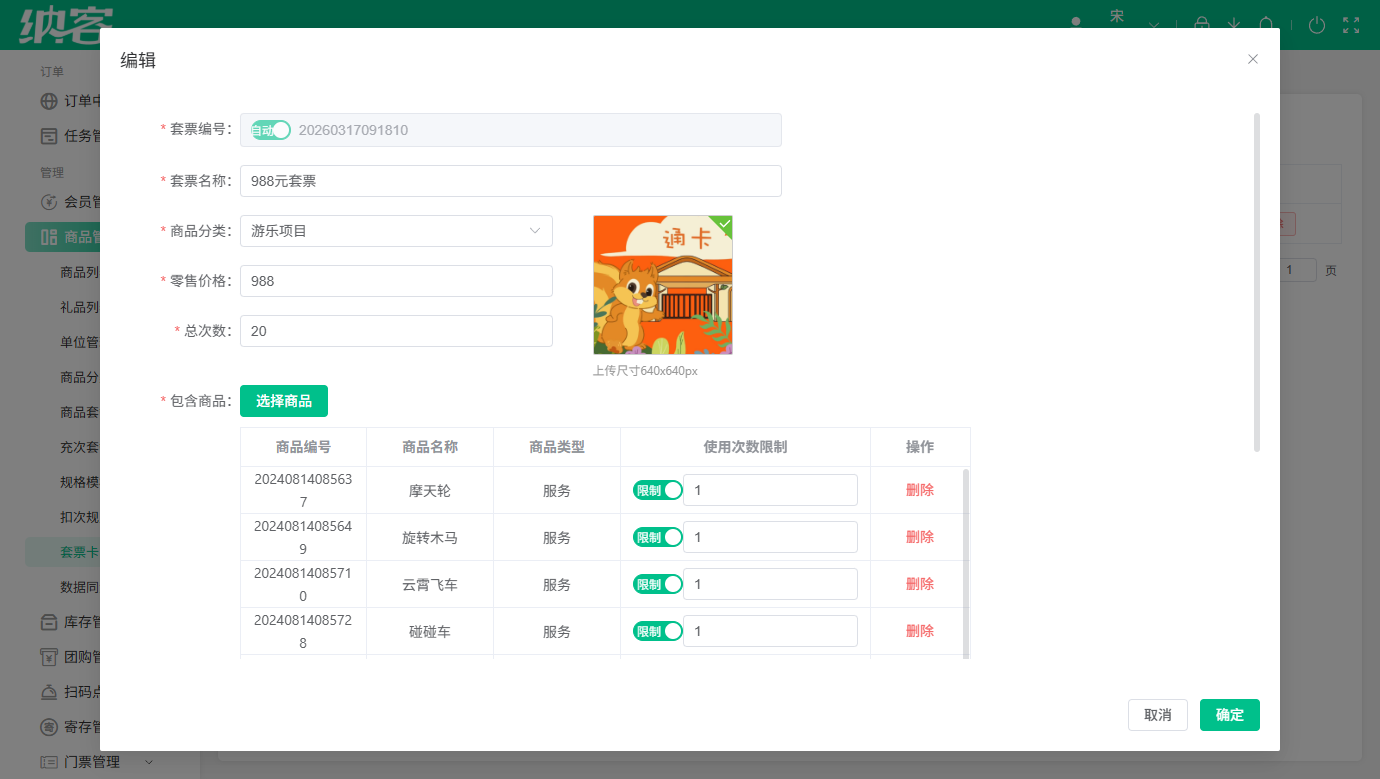Delete the 云霄飞车 row with 删除
The width and height of the screenshot is (1380, 779).
tap(920, 584)
